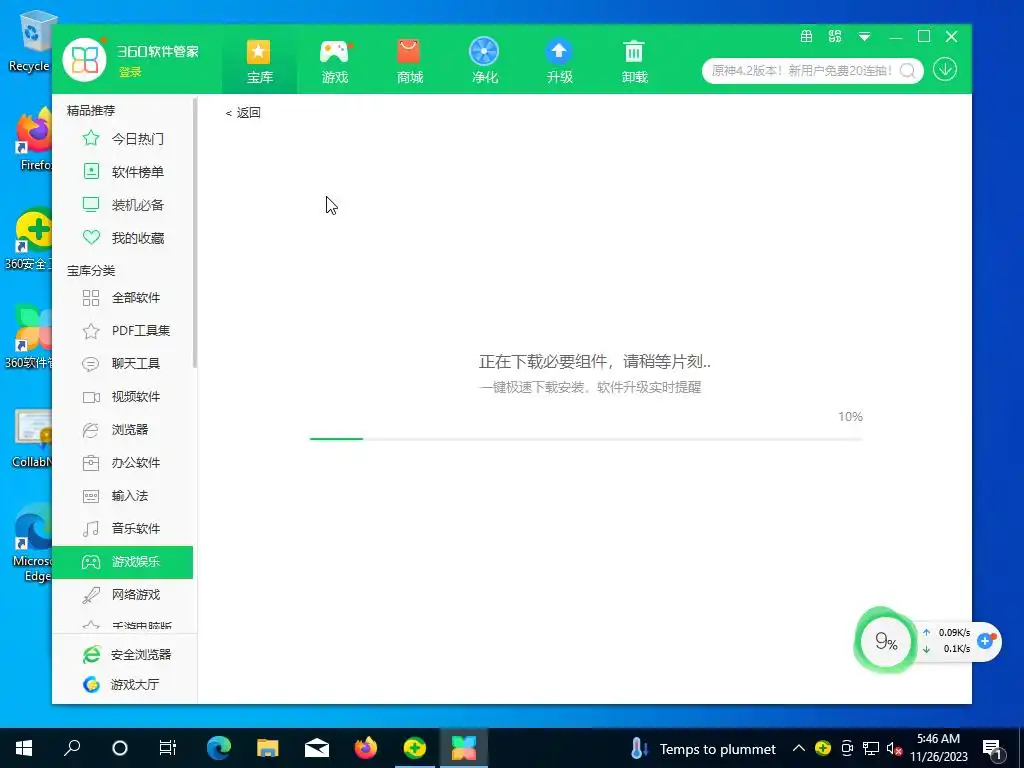Click the 返回 back link
The height and width of the screenshot is (768, 1024).
(x=243, y=112)
